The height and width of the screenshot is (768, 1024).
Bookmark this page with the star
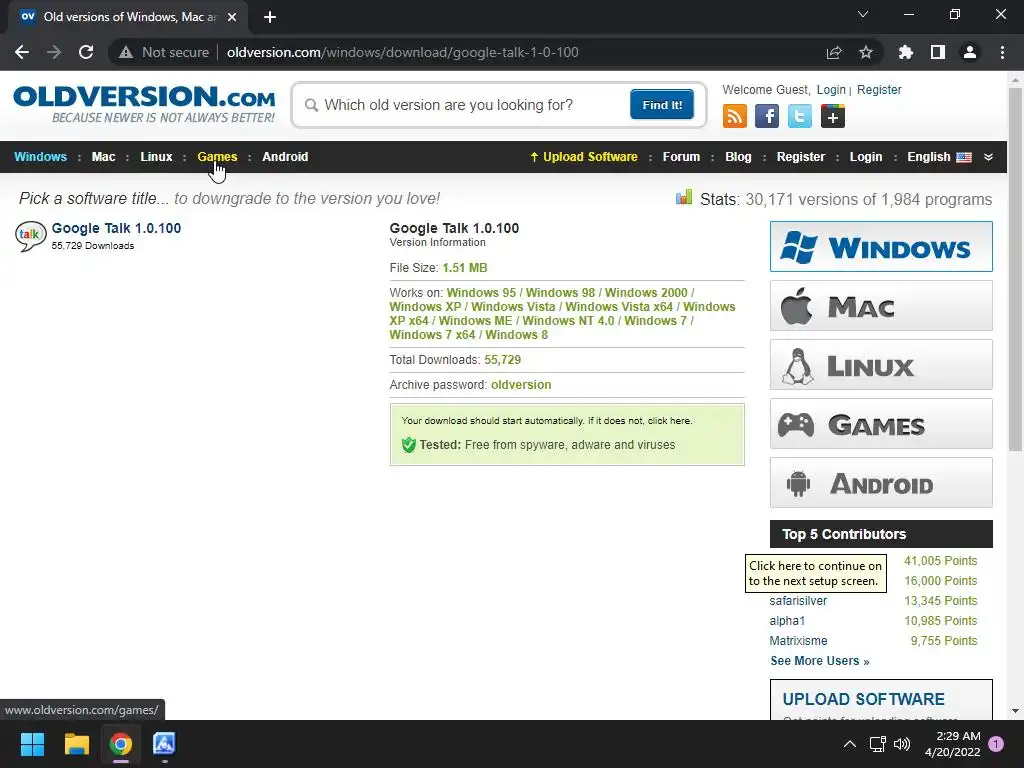click(866, 52)
